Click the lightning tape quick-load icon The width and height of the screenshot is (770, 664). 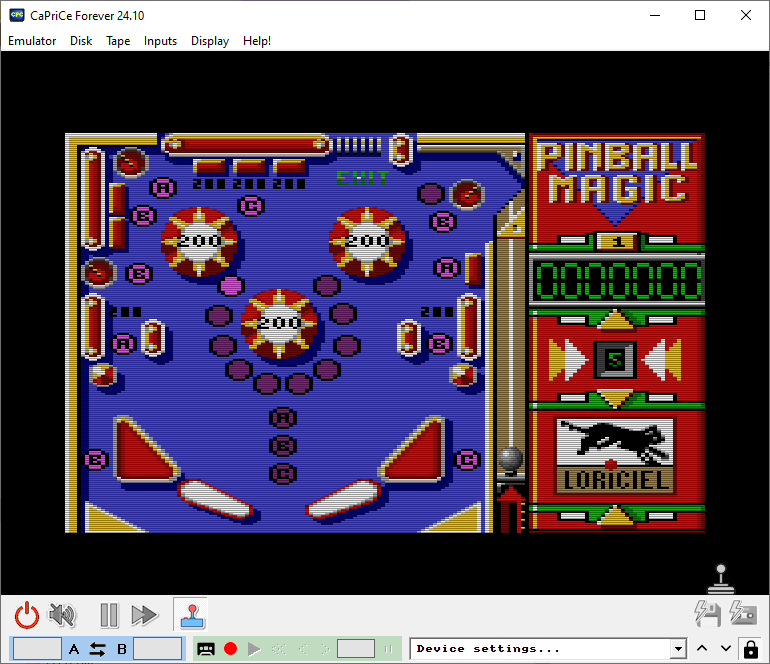pyautogui.click(x=743, y=612)
